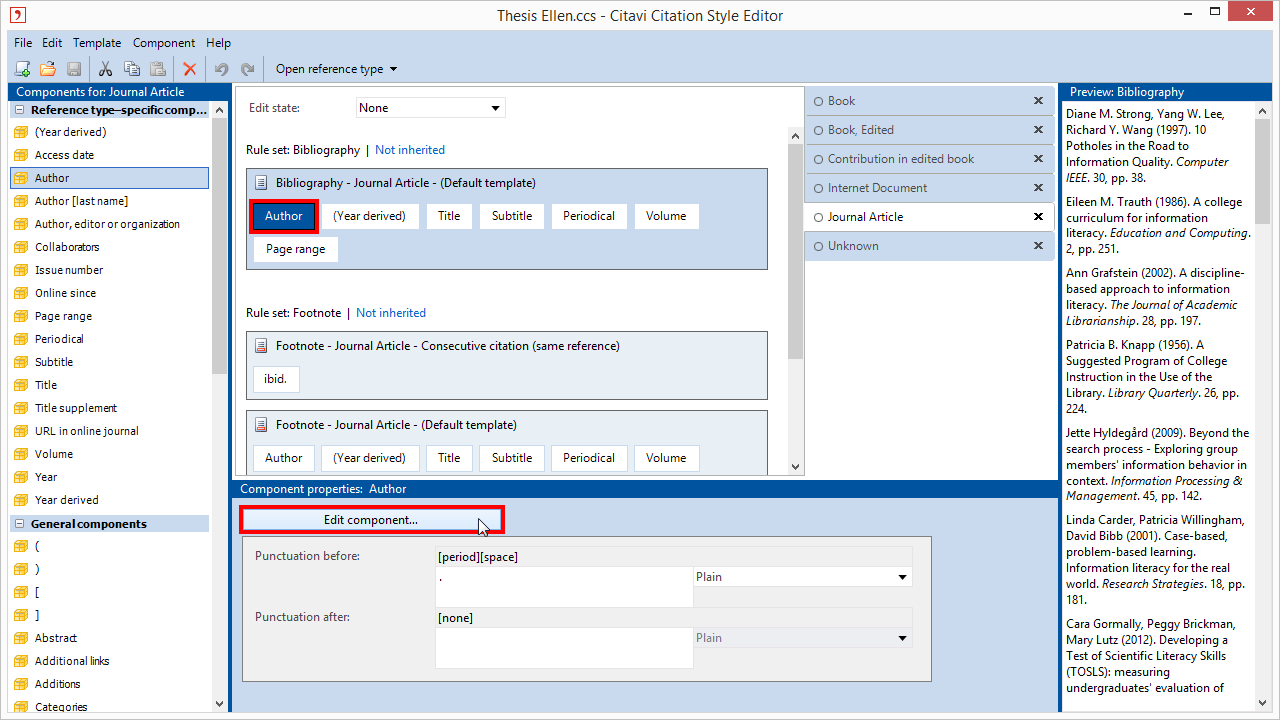Click the Footnote Consecutive citation template icon

point(261,346)
